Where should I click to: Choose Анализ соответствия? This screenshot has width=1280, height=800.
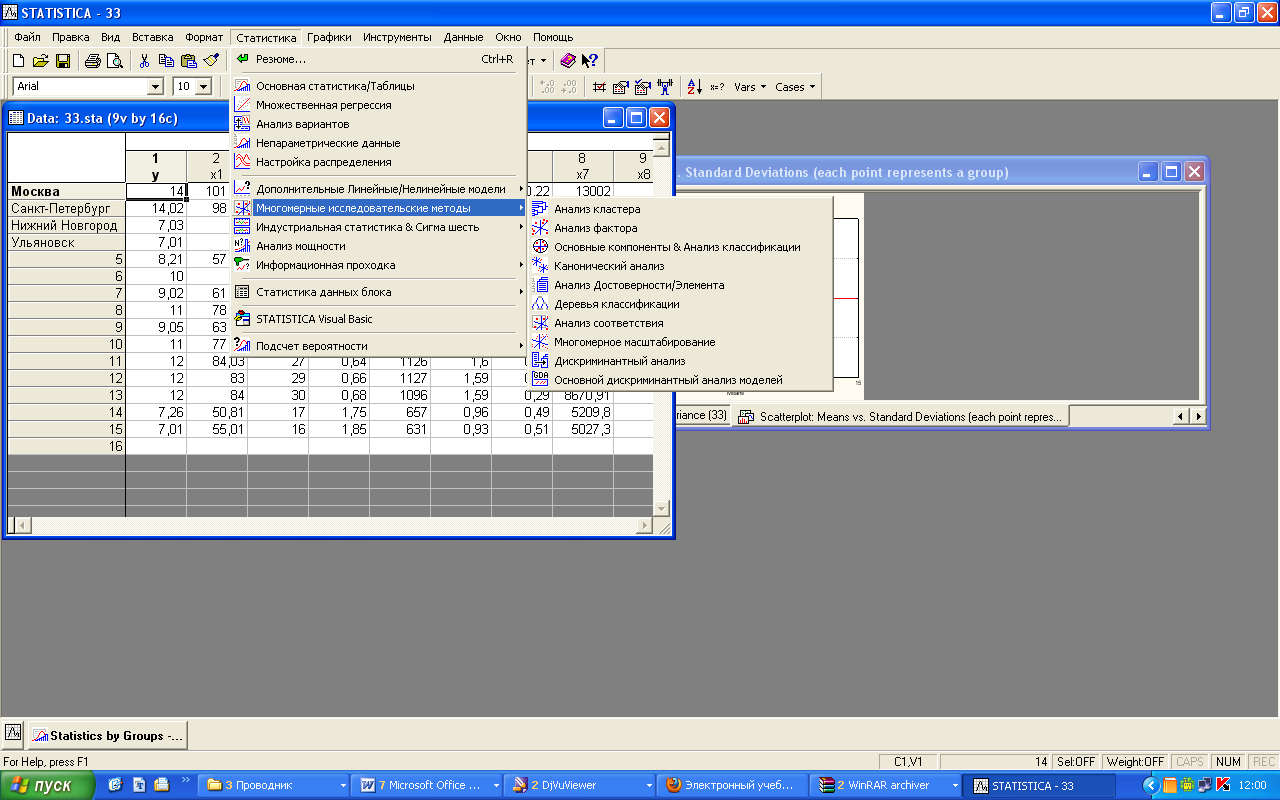681,323
